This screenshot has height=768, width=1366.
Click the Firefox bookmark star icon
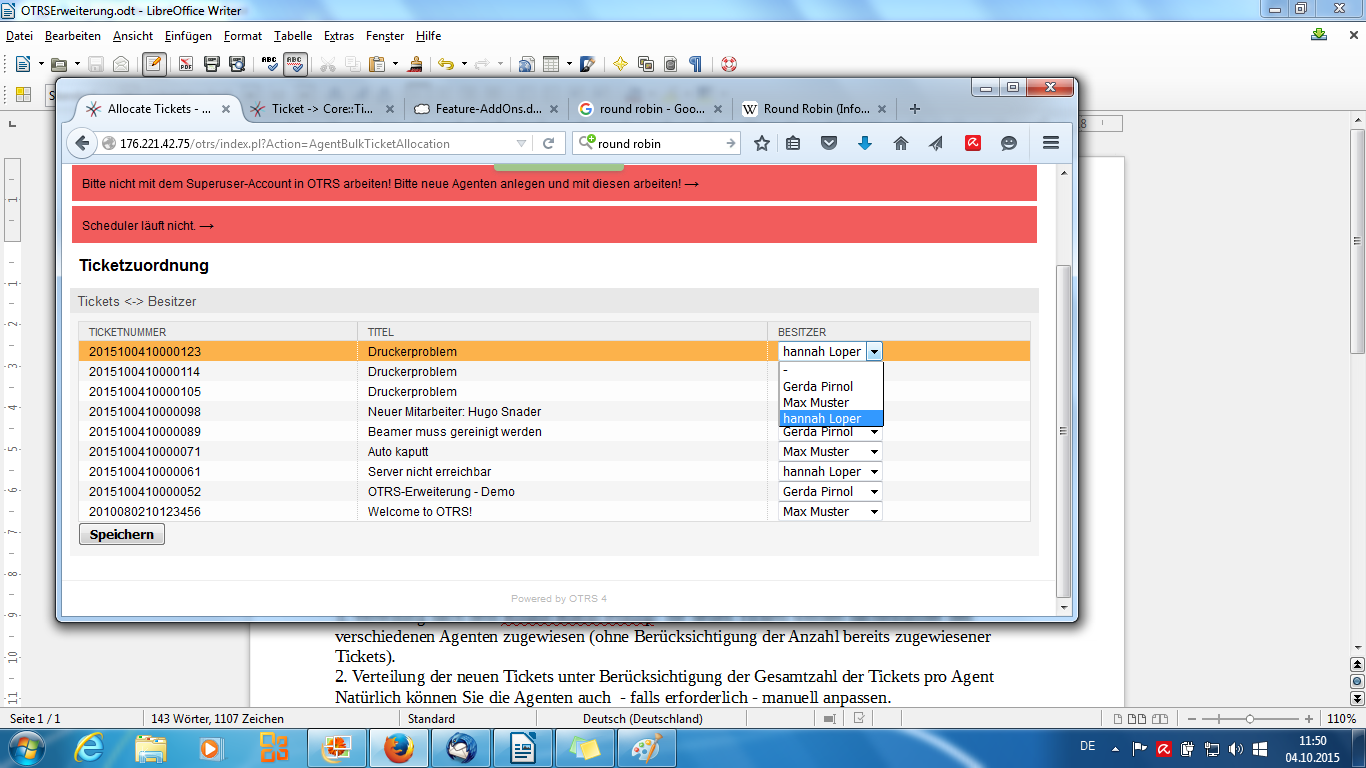[762, 143]
